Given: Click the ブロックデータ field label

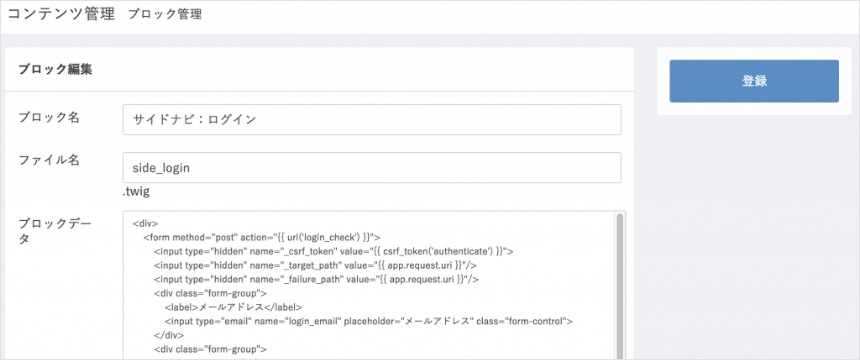Looking at the screenshot, I should tap(55, 231).
